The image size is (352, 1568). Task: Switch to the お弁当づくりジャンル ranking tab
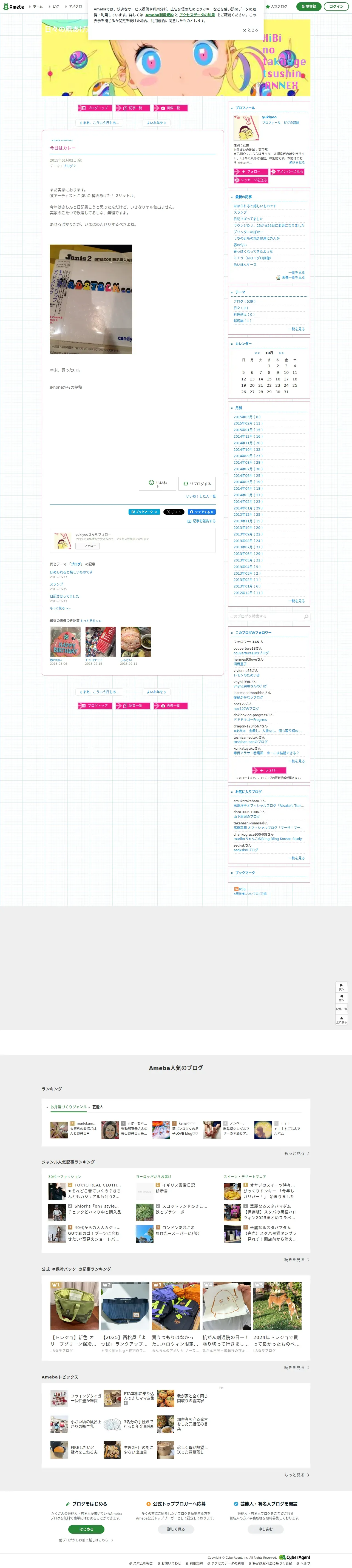tap(68, 1107)
